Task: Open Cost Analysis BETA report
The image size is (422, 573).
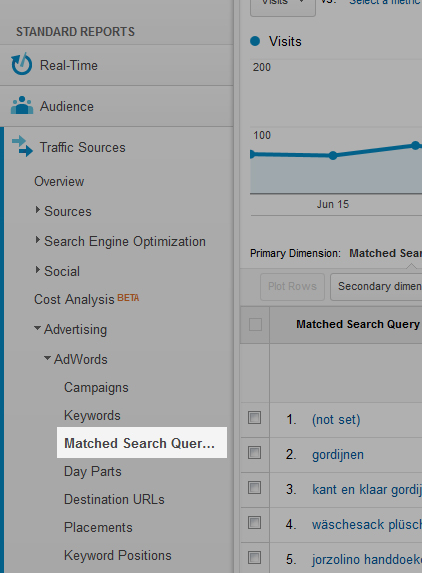Action: (x=87, y=299)
